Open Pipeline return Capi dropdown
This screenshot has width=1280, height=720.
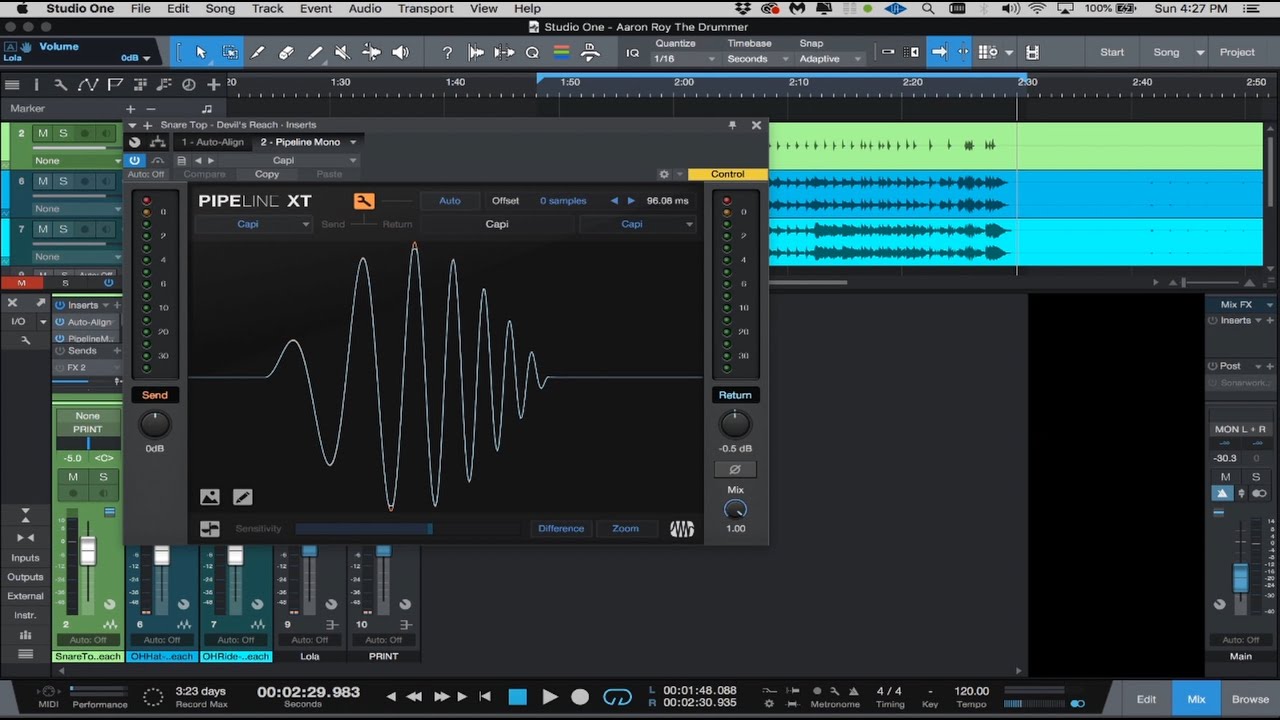(638, 224)
